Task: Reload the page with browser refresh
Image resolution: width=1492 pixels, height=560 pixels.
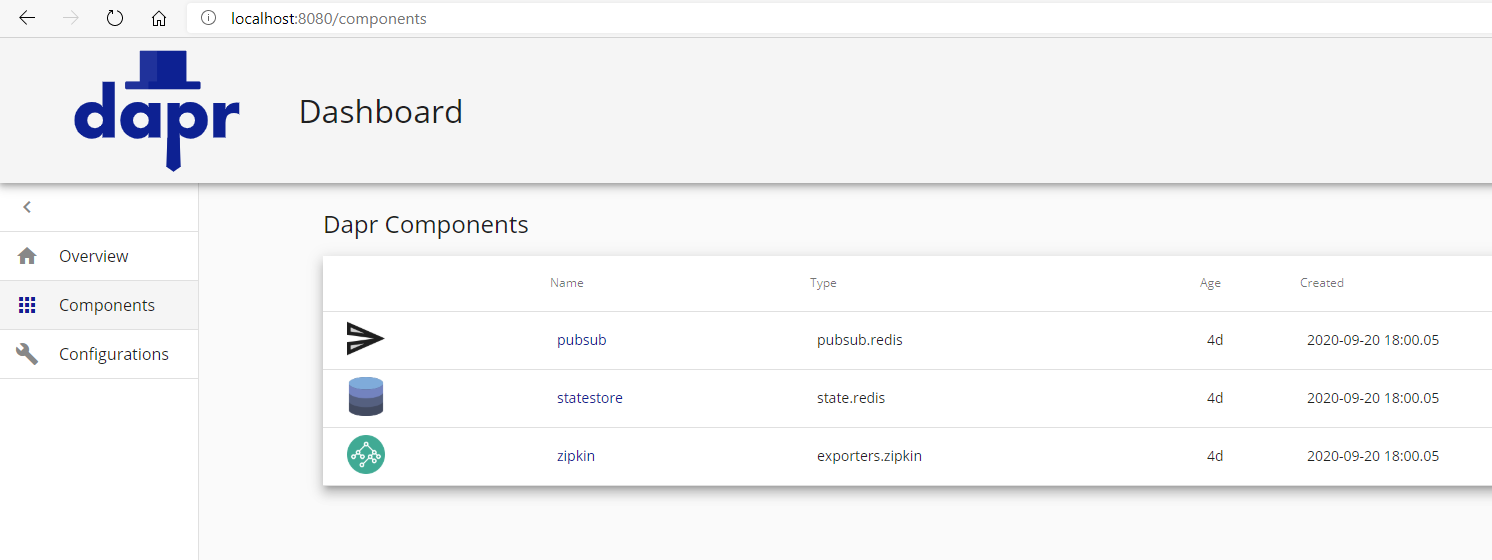Action: tap(115, 18)
